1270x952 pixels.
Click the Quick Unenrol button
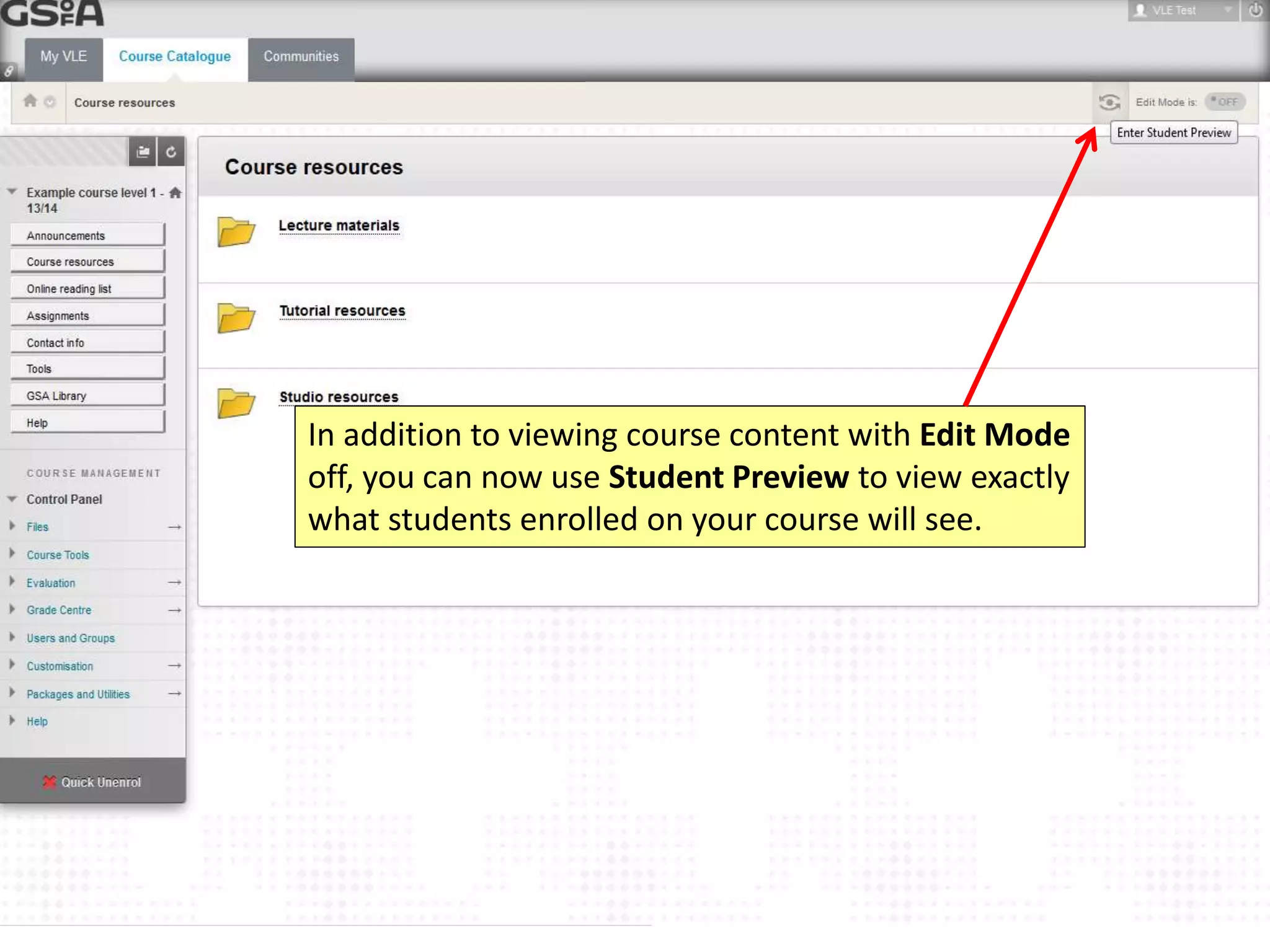tap(92, 782)
